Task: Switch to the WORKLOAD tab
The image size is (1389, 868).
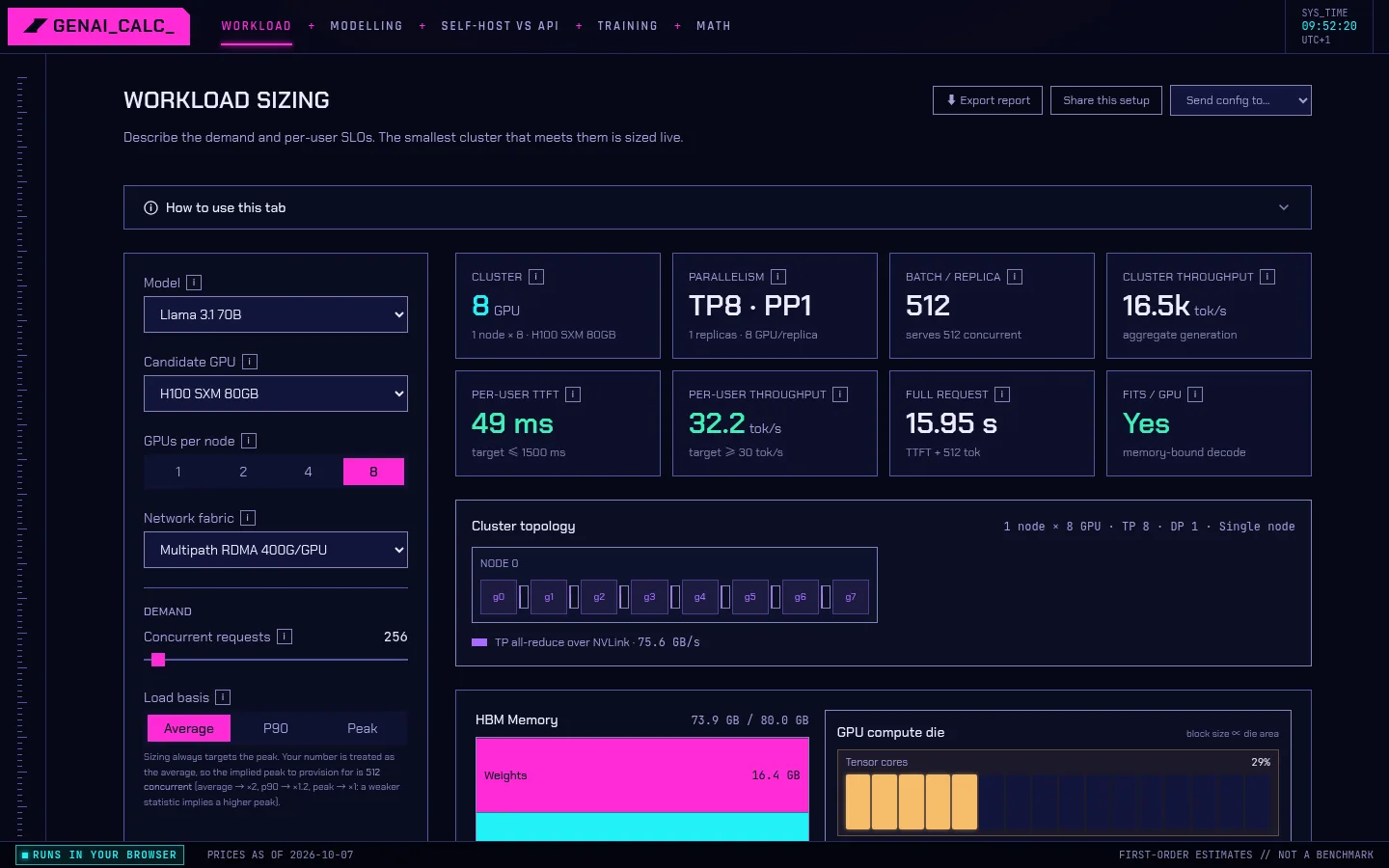Action: (x=257, y=26)
